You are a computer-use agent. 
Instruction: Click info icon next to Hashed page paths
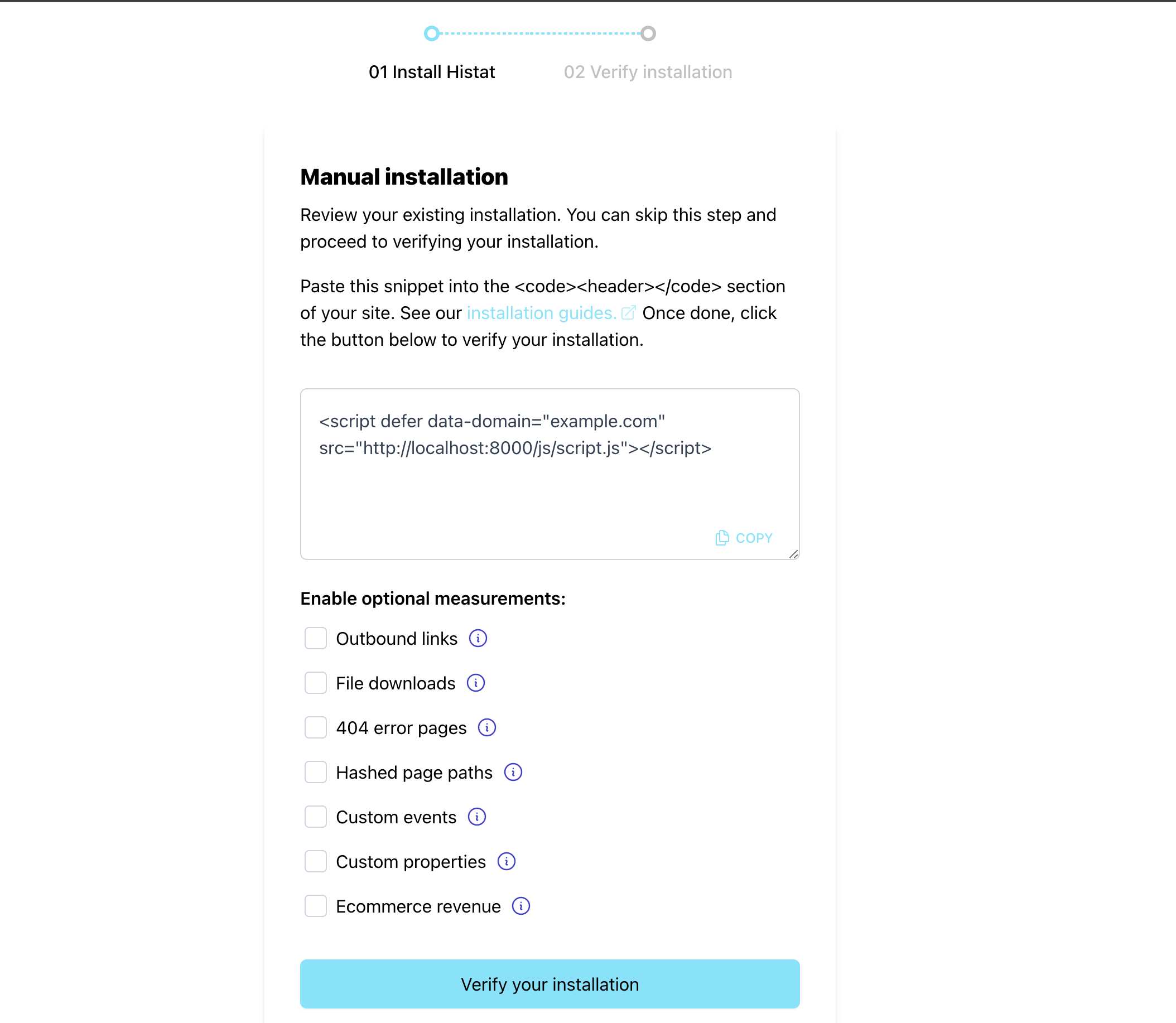click(x=513, y=772)
